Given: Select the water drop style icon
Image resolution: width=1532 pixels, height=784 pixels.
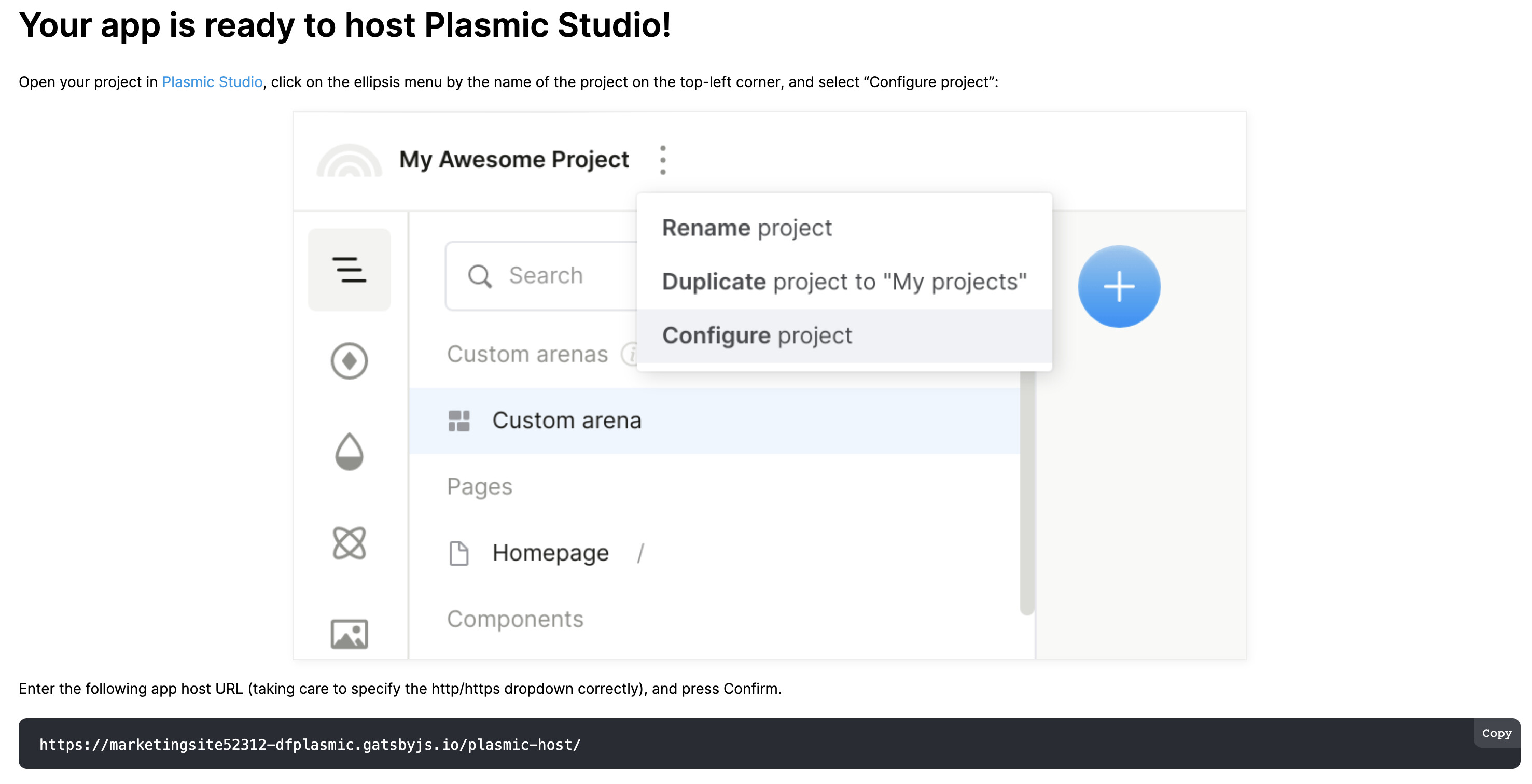Looking at the screenshot, I should coord(349,452).
